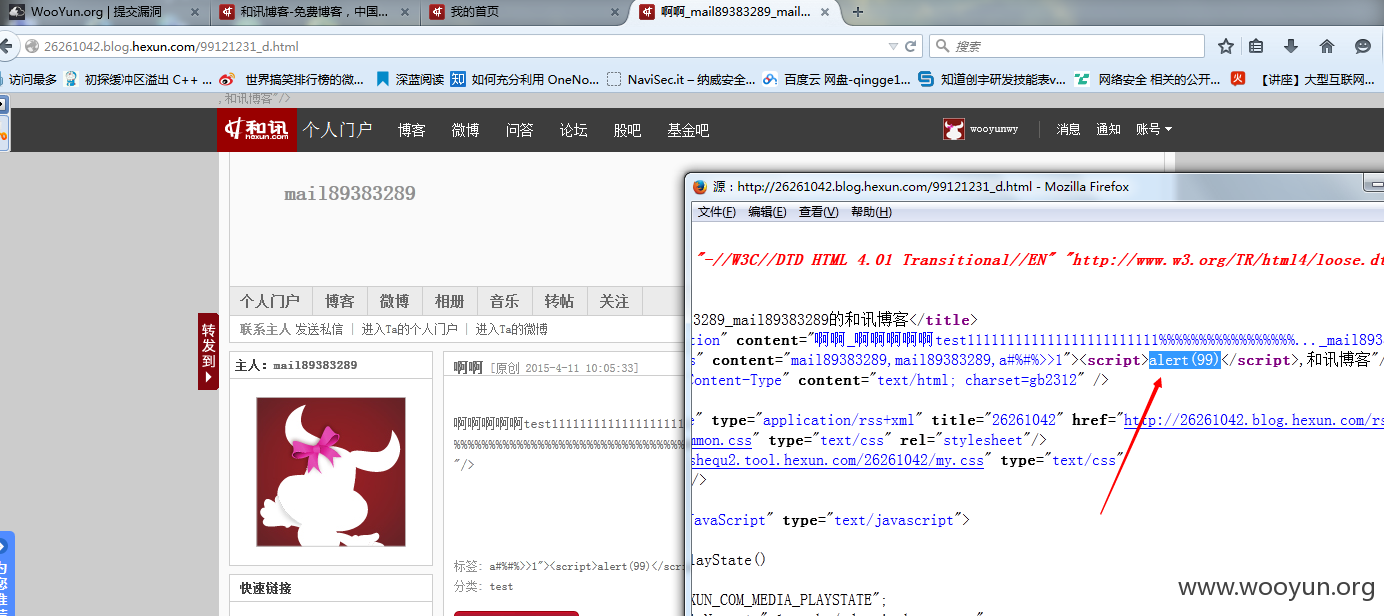Open the 【讲座】大型互联网 bookmark
The height and width of the screenshot is (616, 1384).
[x=1305, y=79]
